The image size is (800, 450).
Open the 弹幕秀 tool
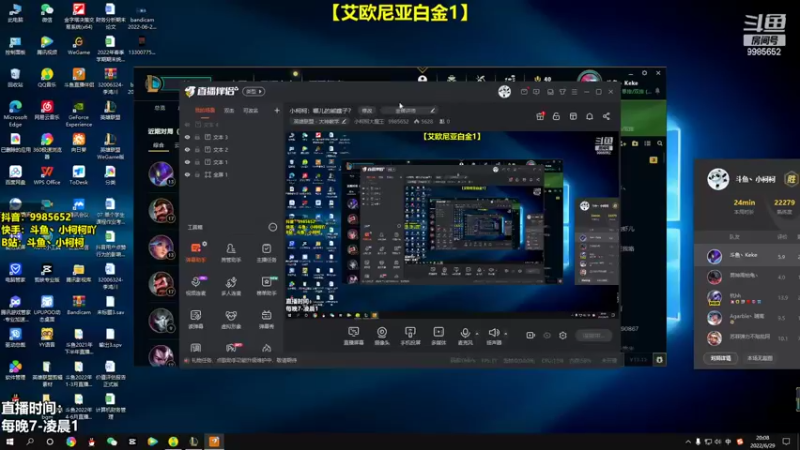266,319
